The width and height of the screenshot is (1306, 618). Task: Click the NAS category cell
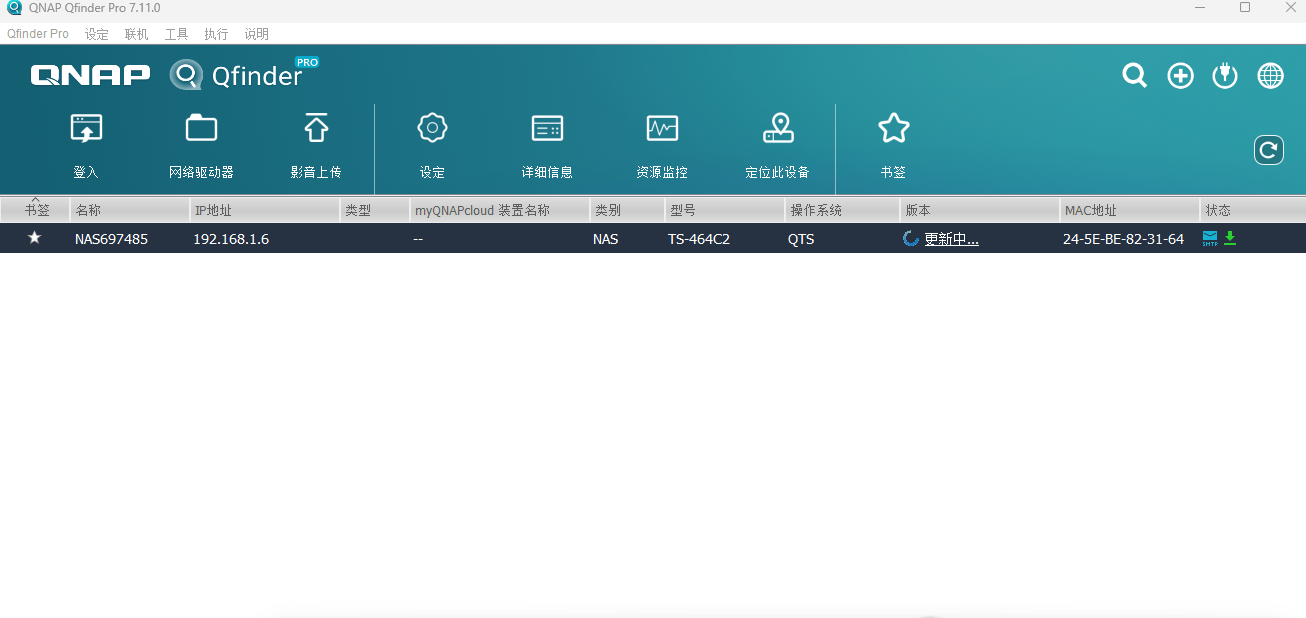605,239
